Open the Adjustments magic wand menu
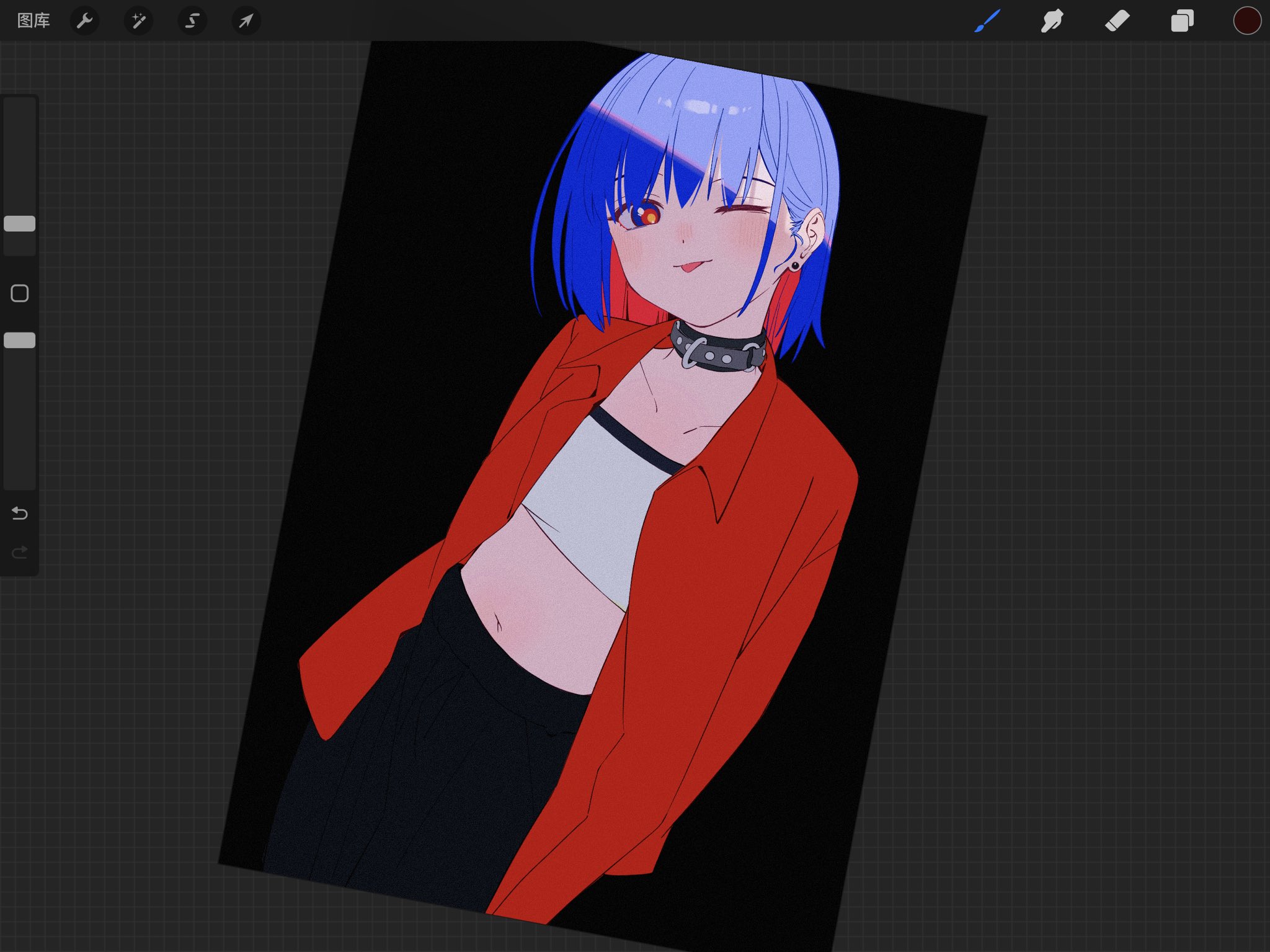 pos(138,20)
